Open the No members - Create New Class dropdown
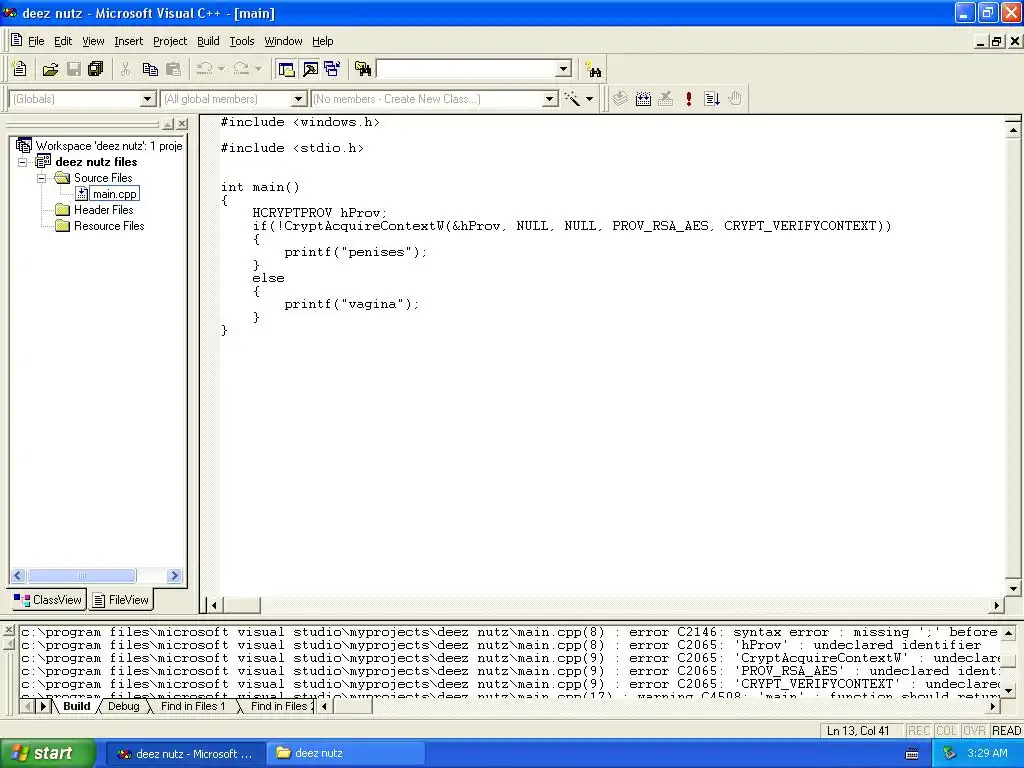 [550, 99]
